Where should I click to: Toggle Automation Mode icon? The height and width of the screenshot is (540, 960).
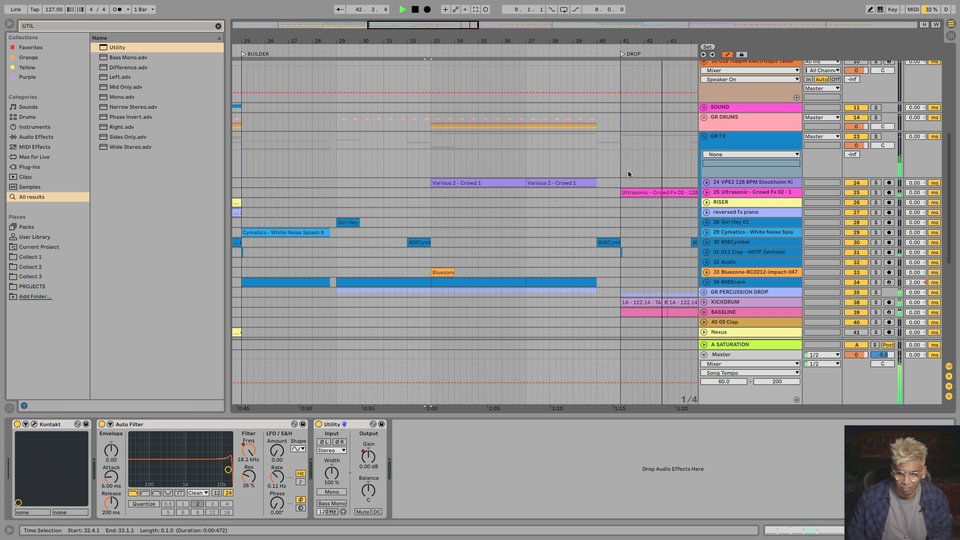pyautogui.click(x=727, y=54)
